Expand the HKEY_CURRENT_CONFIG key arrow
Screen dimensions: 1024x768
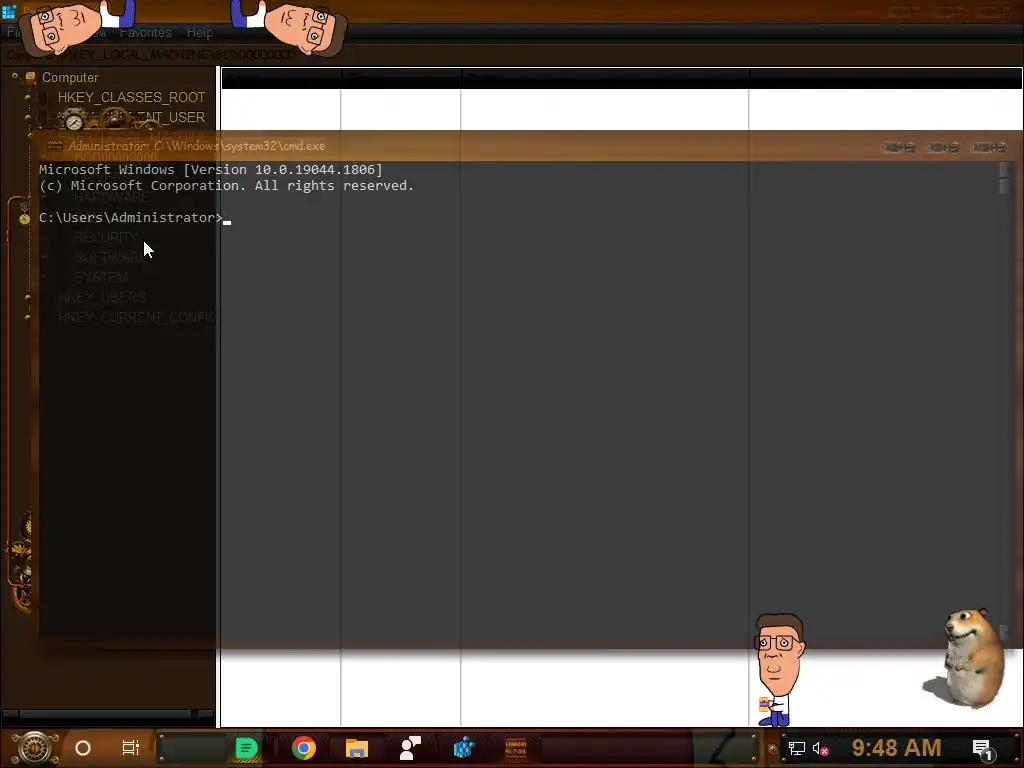27,317
